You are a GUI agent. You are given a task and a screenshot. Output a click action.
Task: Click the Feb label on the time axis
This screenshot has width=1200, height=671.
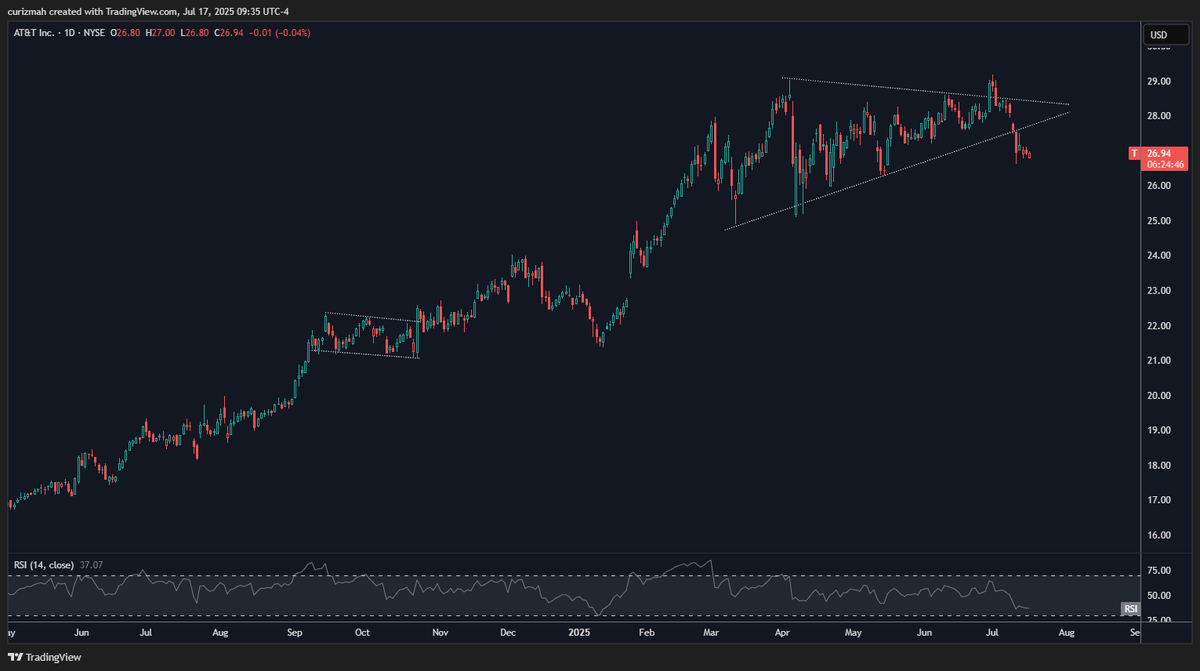tap(646, 633)
